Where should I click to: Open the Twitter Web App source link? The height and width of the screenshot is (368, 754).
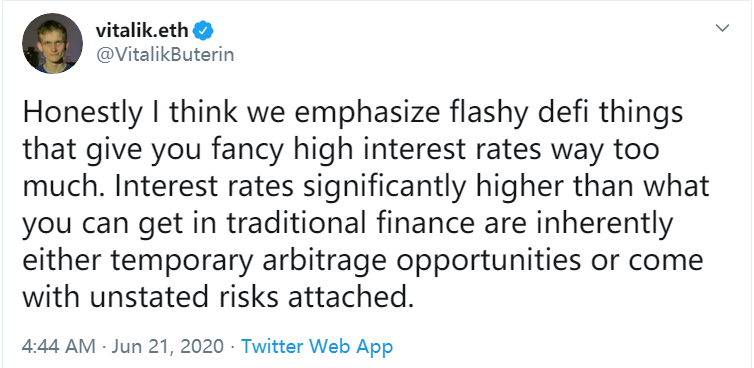point(317,346)
